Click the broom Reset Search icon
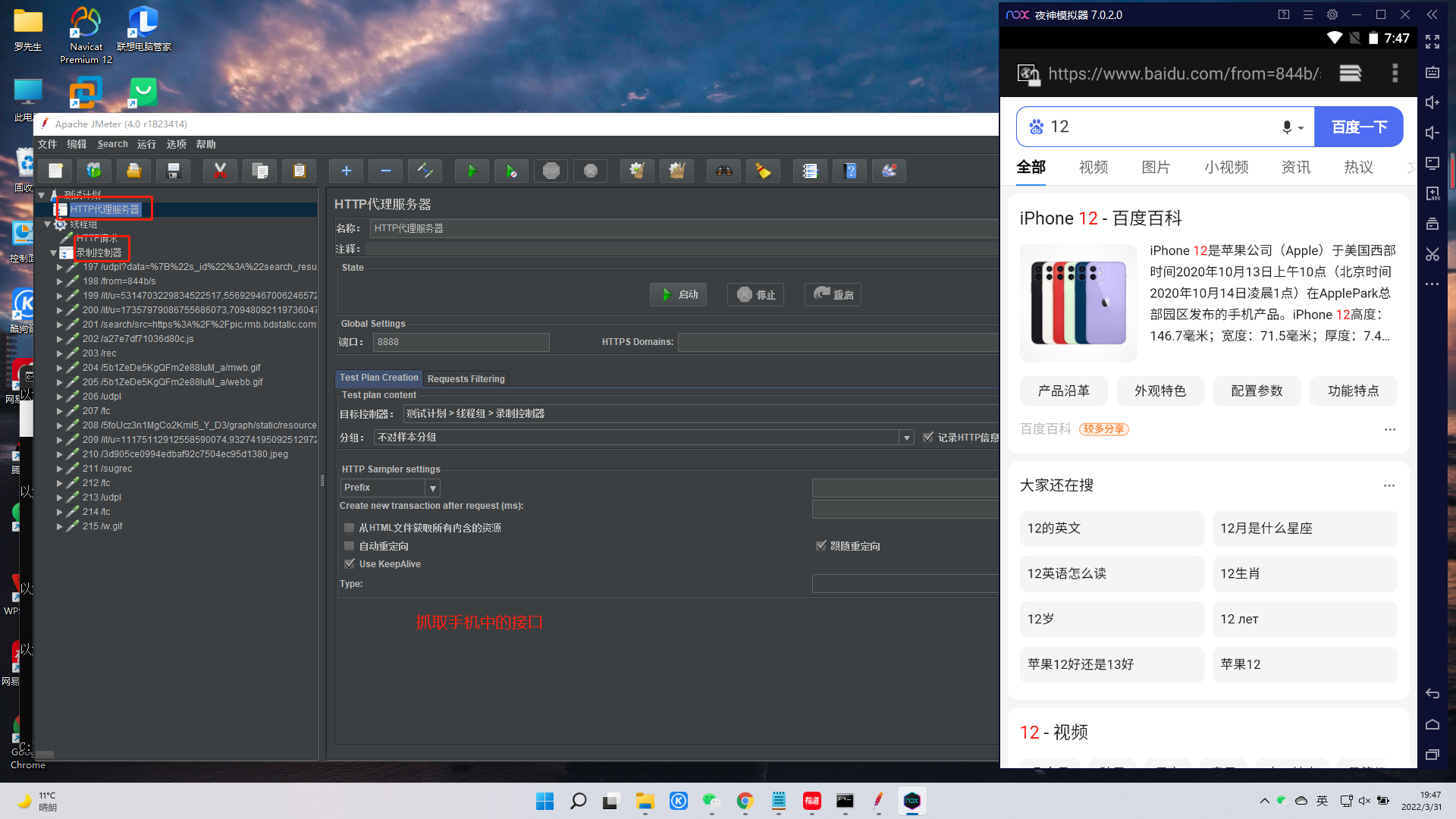Viewport: 1456px width, 819px height. (x=763, y=171)
